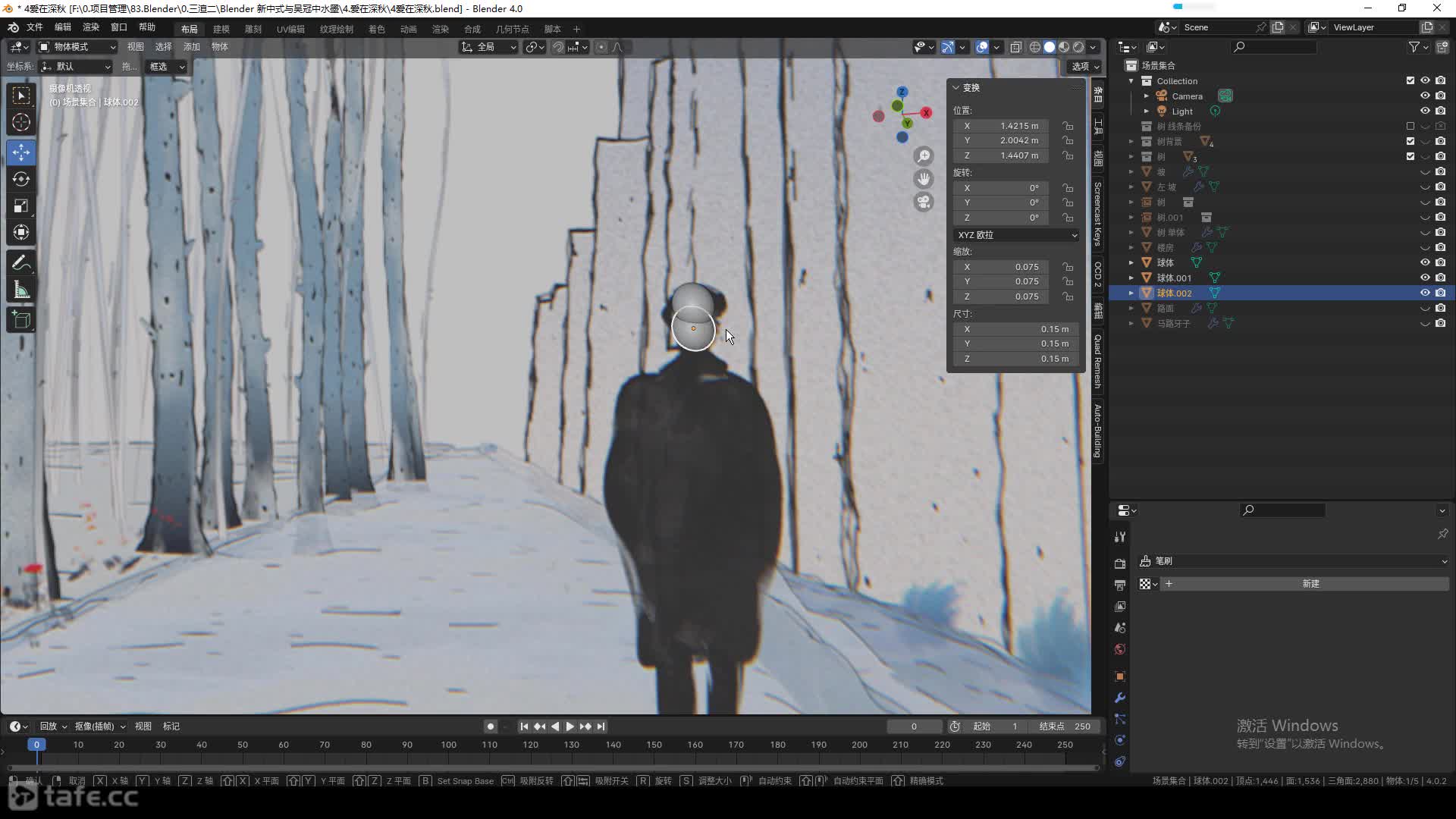Click the Location X value field

[x=1001, y=126]
